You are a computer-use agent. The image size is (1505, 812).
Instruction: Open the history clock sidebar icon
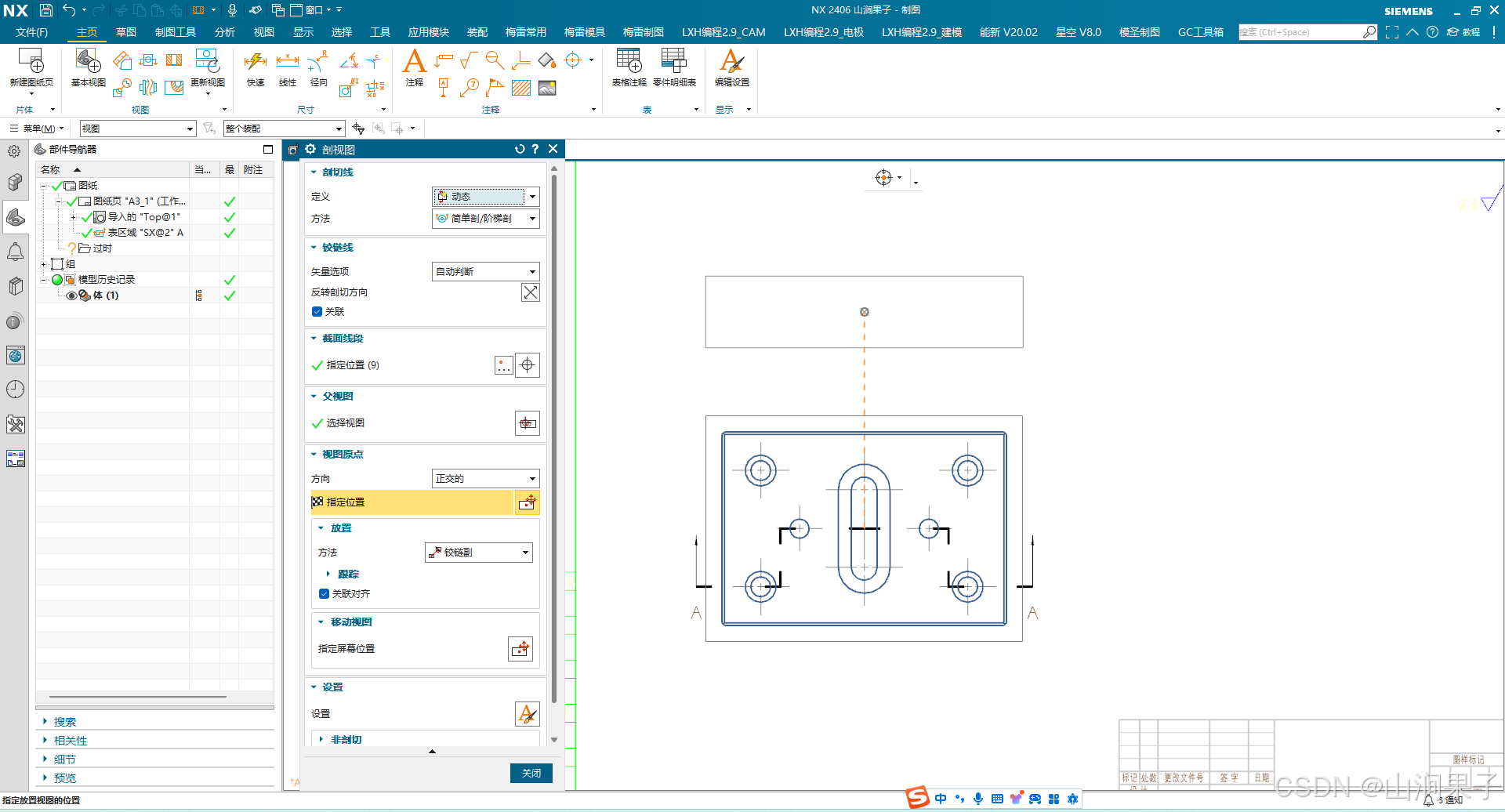(x=15, y=390)
